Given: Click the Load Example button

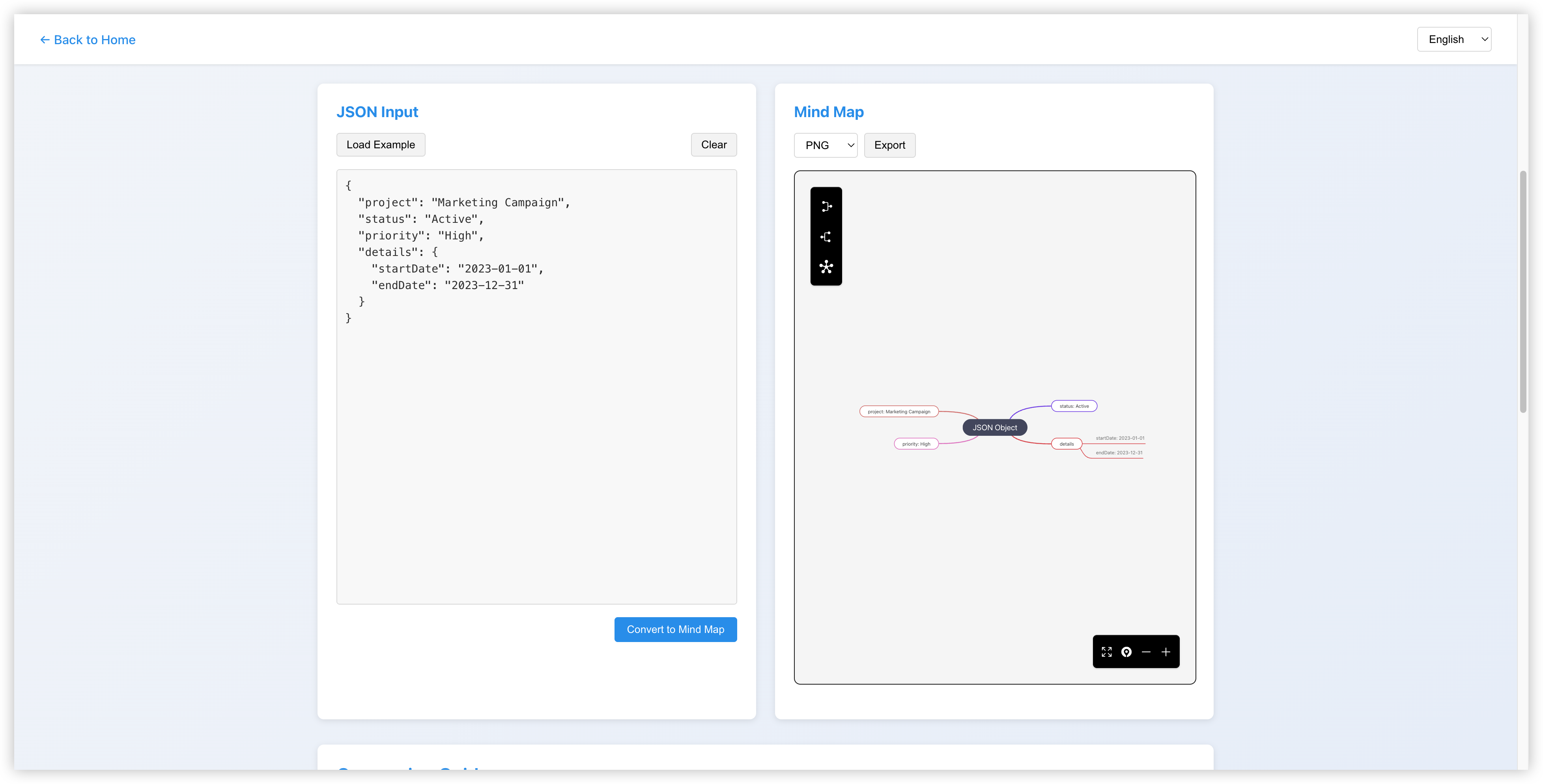Looking at the screenshot, I should click(380, 145).
